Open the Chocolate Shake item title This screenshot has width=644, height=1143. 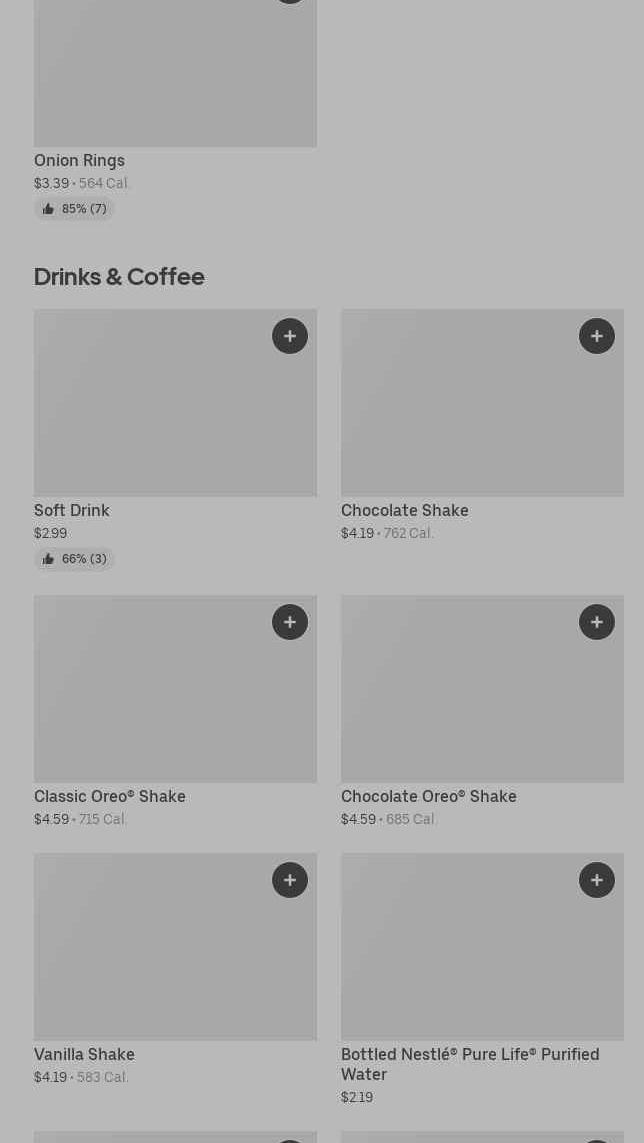[x=404, y=510]
